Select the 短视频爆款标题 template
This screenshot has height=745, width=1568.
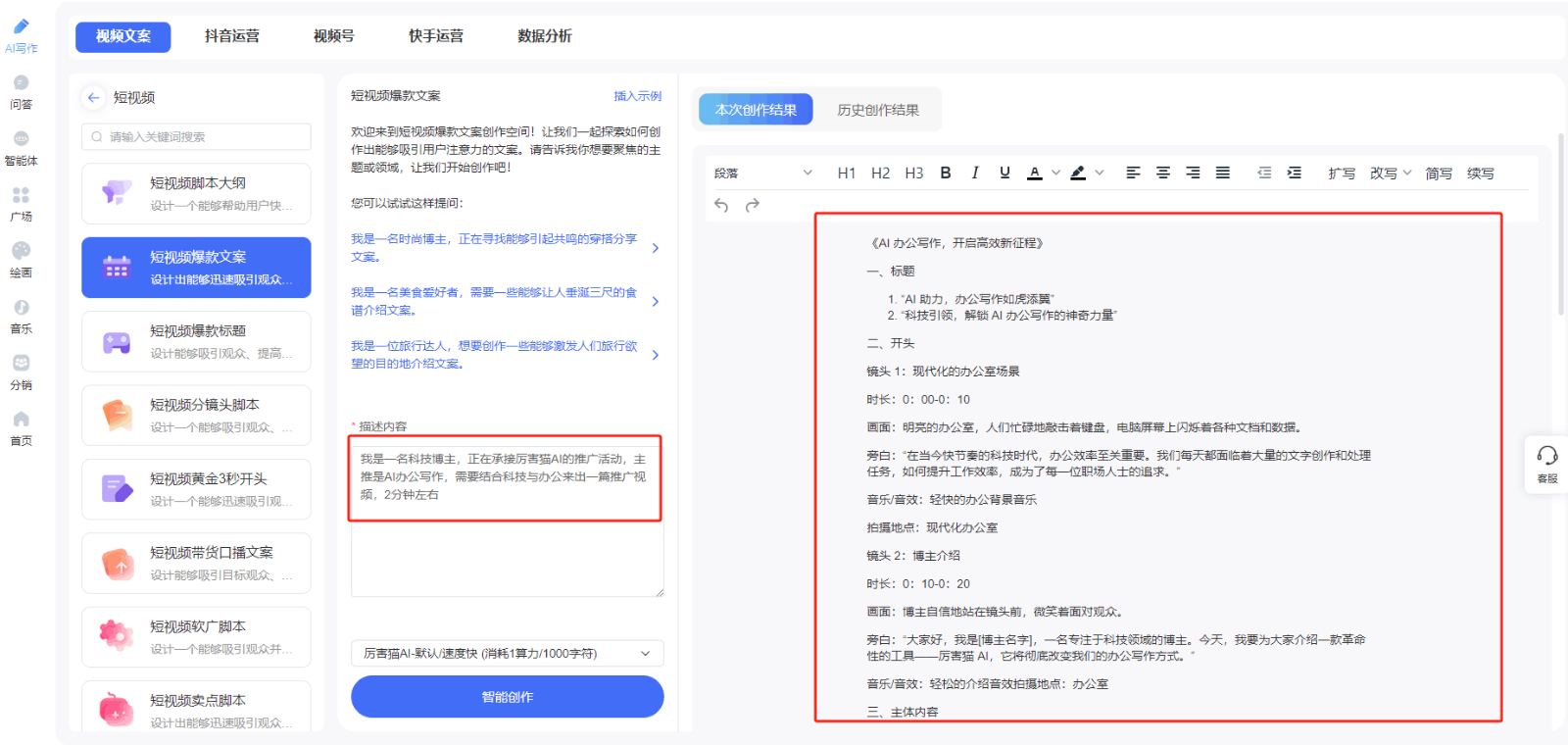tap(196, 341)
